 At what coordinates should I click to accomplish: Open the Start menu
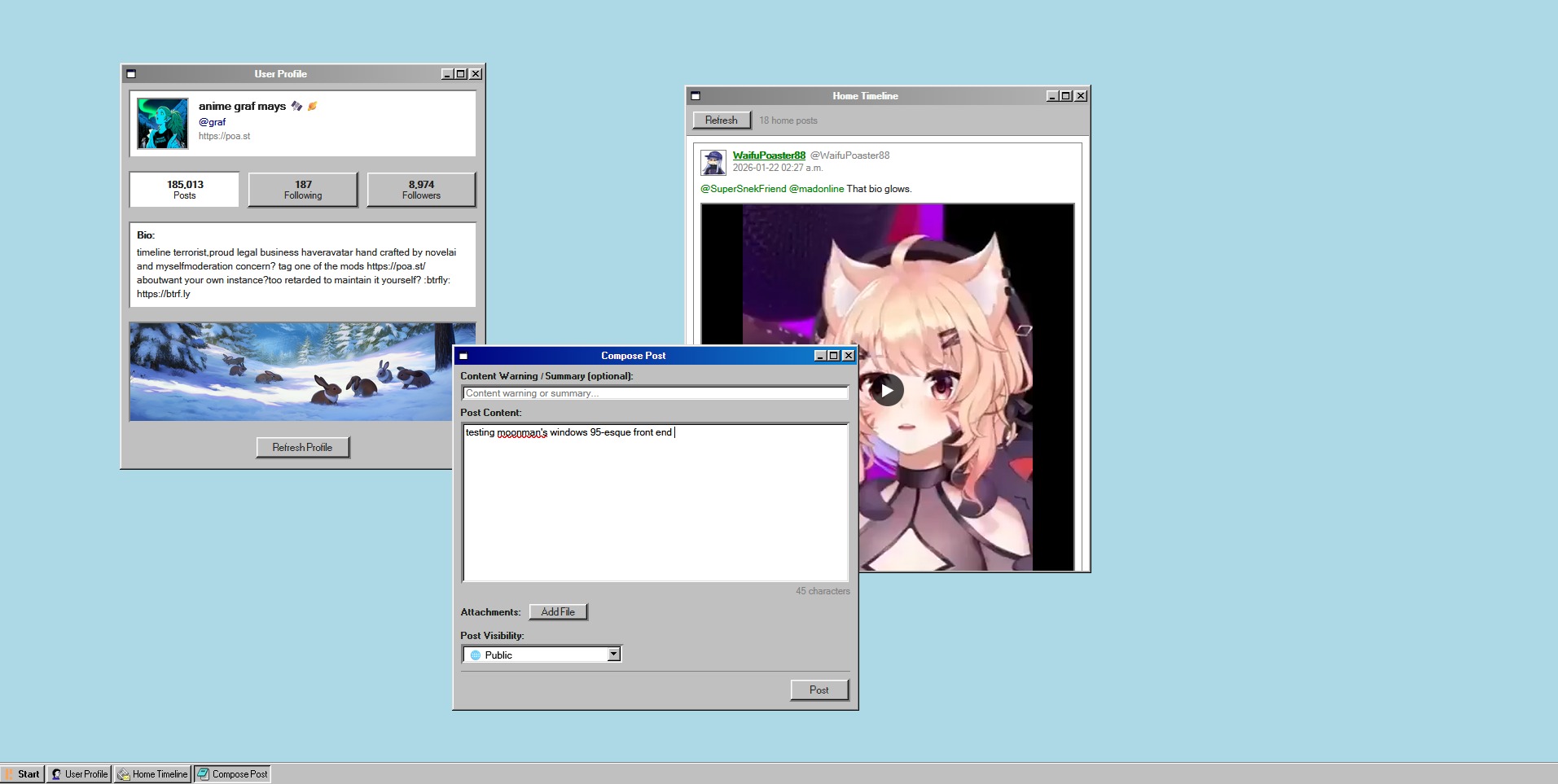[23, 773]
